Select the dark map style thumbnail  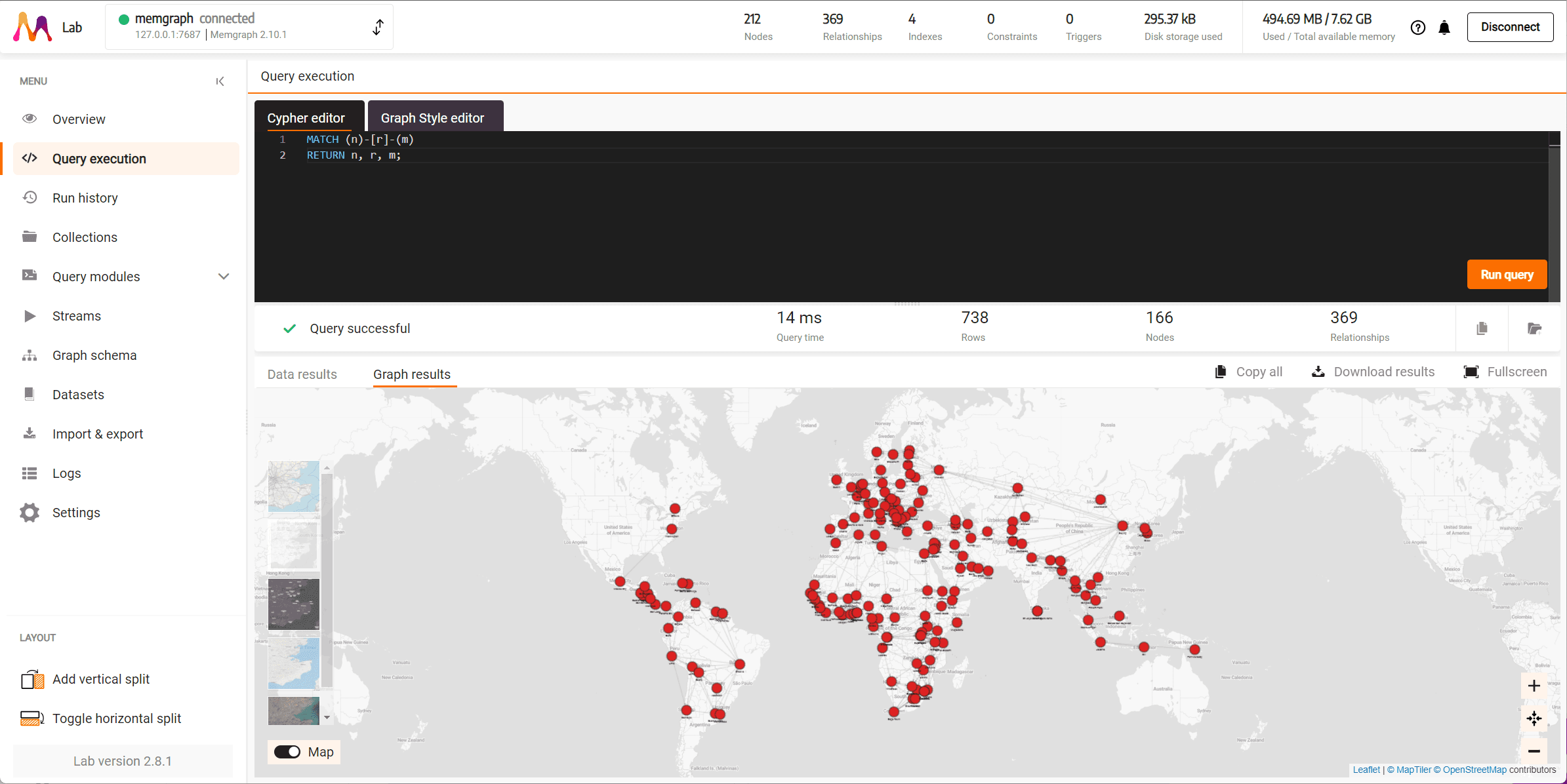[x=294, y=604]
